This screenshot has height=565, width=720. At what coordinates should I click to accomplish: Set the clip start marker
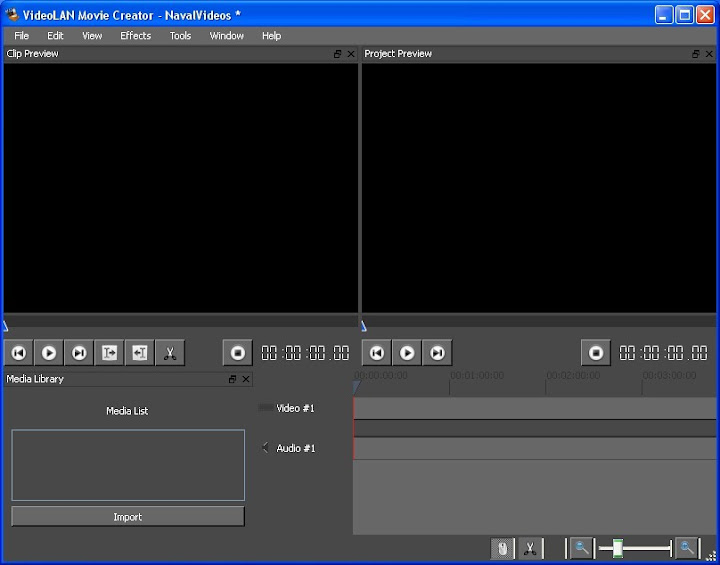[x=109, y=353]
